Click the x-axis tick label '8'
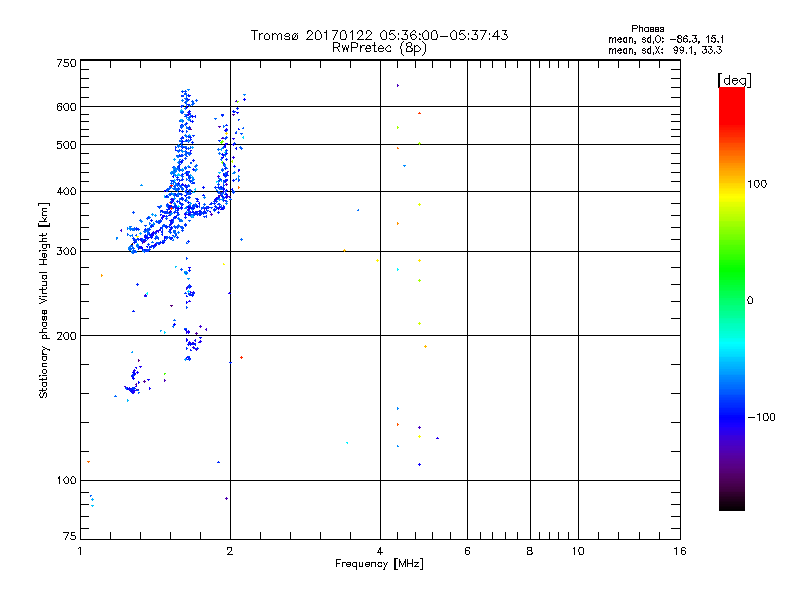Viewport: 800px width, 600px height. point(530,551)
